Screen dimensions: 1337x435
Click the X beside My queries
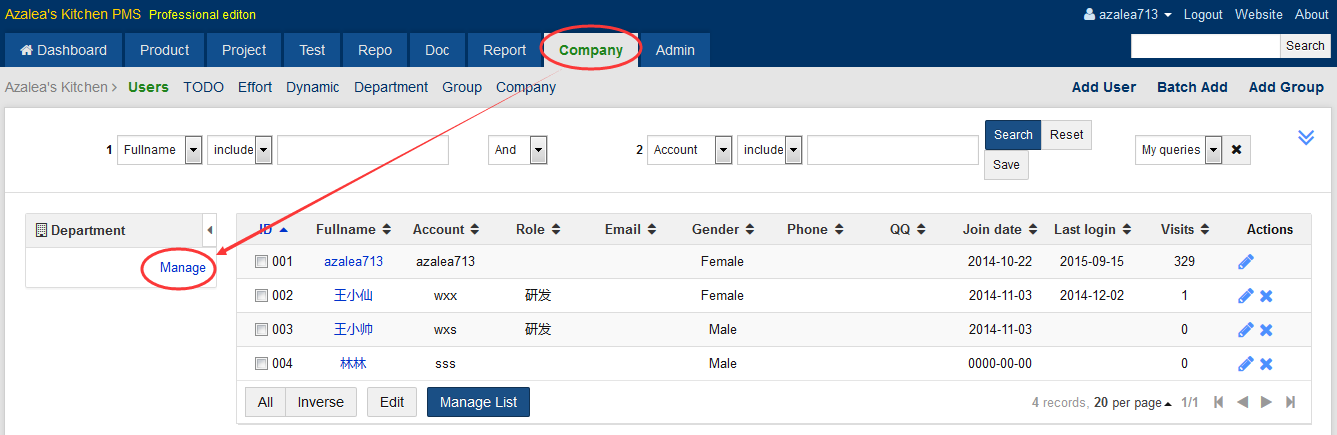pos(1236,150)
